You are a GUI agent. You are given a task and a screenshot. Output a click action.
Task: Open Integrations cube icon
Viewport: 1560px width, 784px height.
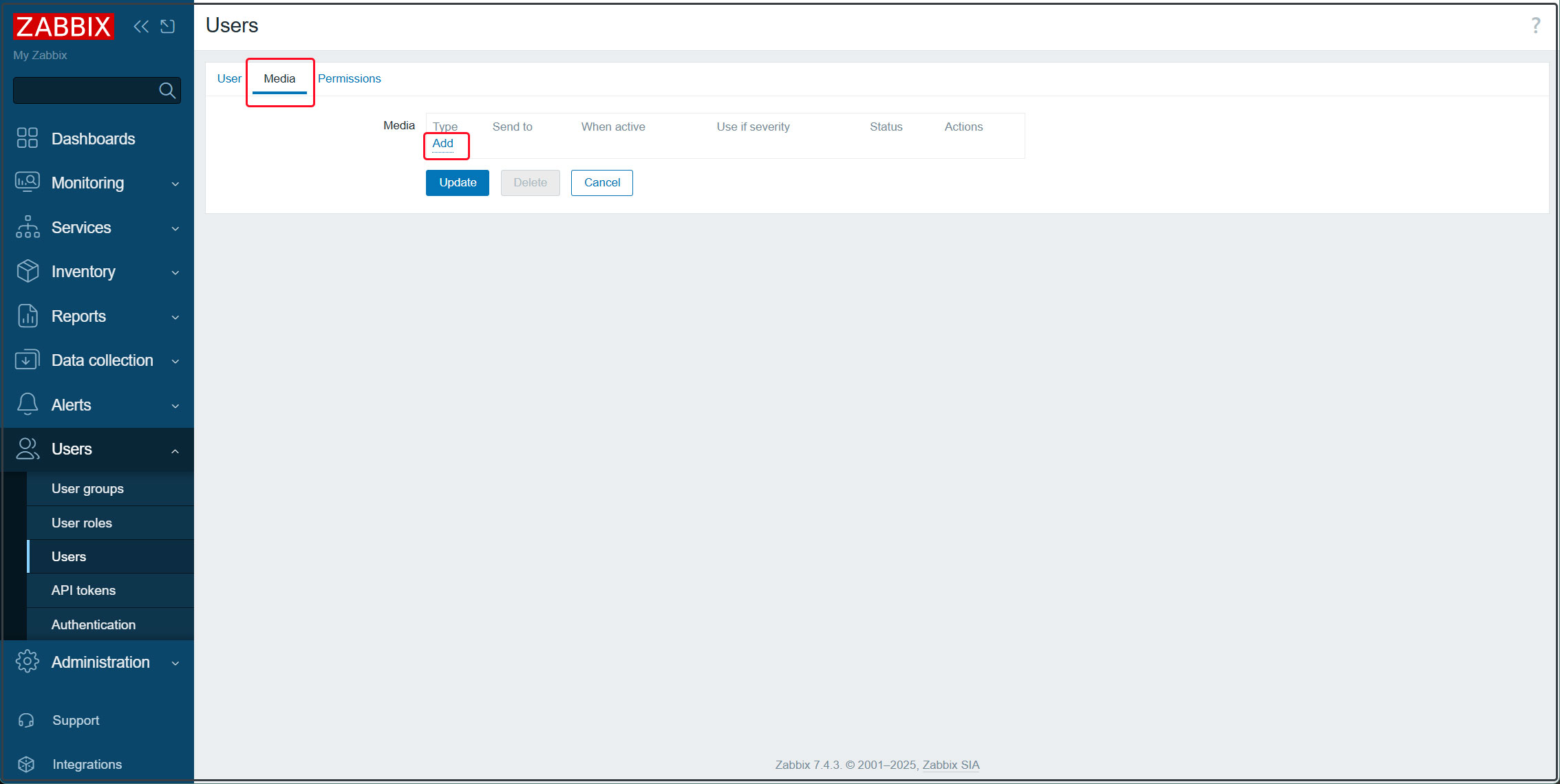[x=26, y=764]
